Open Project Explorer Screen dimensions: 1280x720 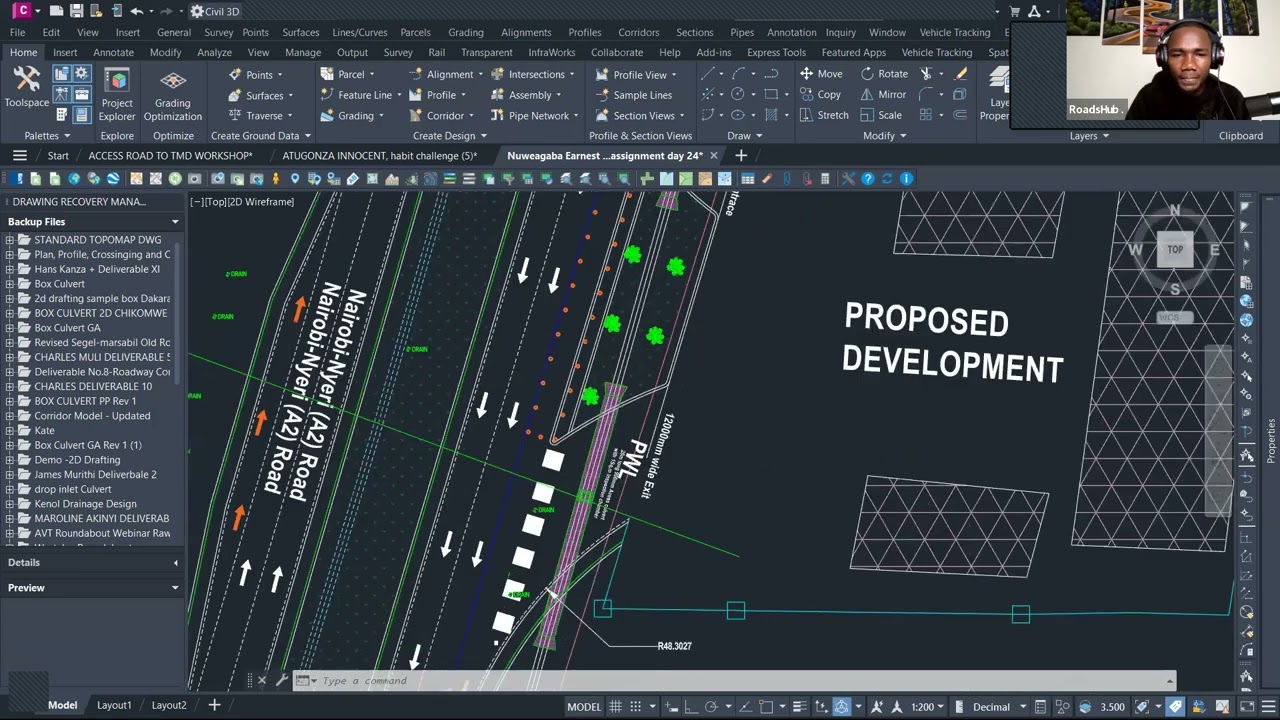coord(117,95)
